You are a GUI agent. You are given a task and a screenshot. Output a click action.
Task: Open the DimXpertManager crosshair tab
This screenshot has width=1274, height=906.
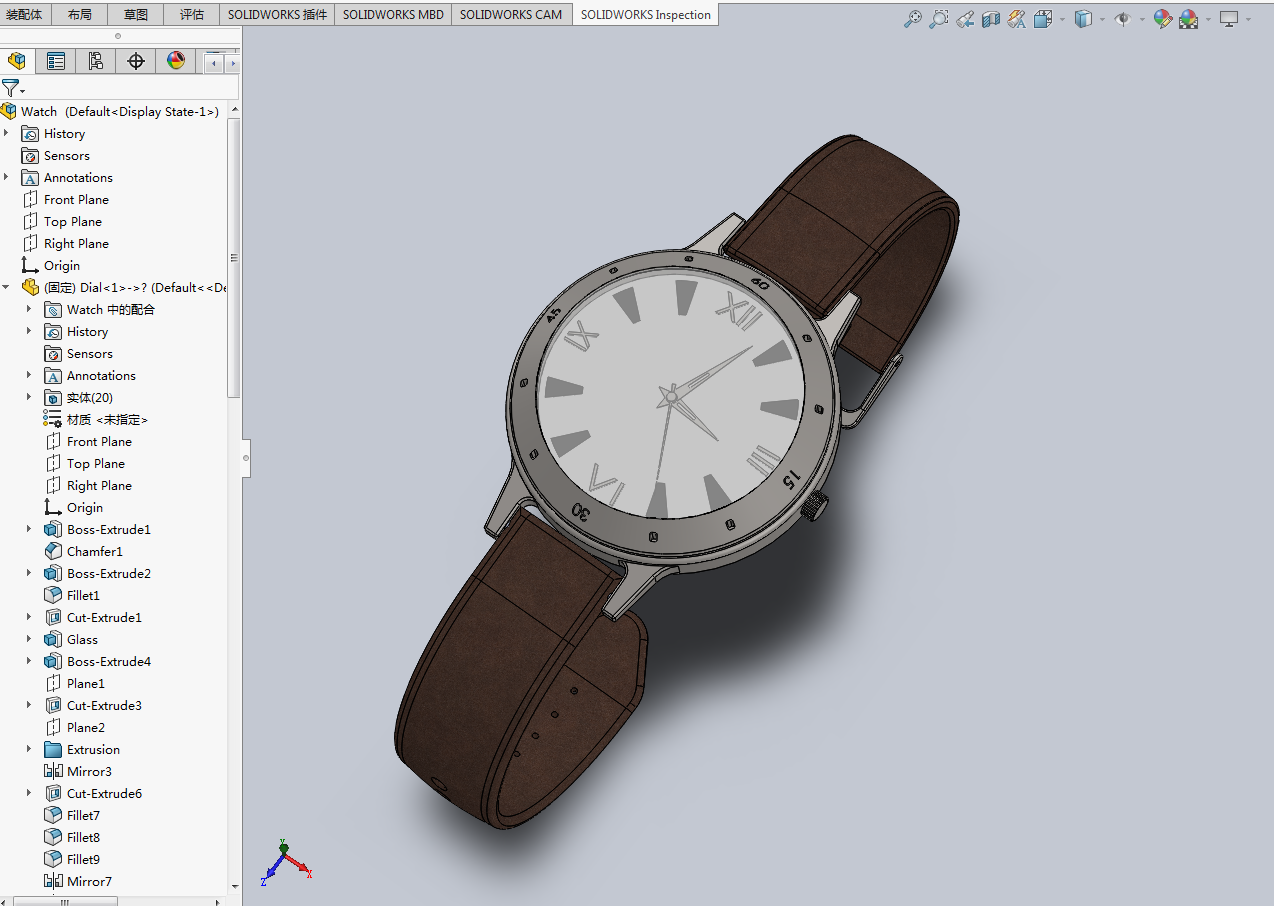(x=136, y=62)
